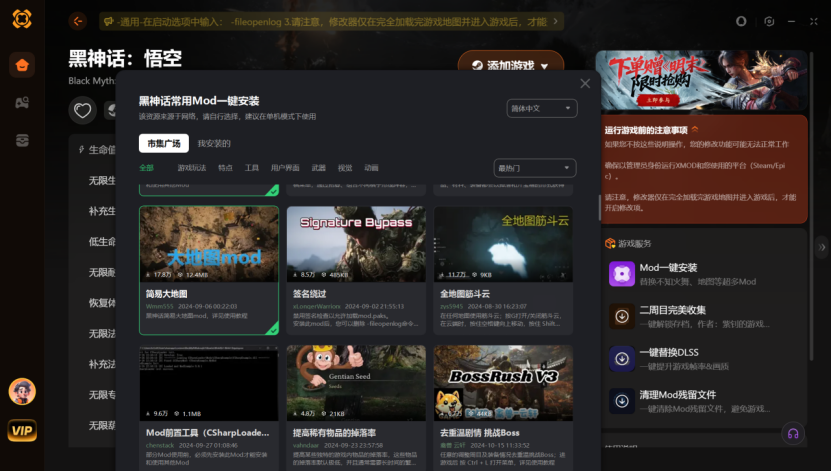Screen dimensions: 831x471
Task: Click the 一键替换DLSS download icon
Action: point(622,359)
